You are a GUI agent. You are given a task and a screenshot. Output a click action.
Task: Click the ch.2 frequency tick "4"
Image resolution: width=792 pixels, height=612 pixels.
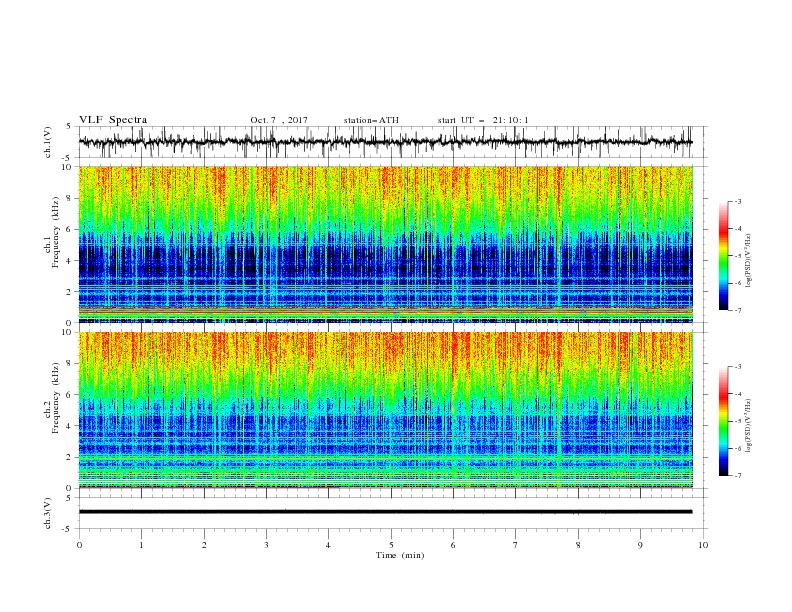(x=70, y=426)
